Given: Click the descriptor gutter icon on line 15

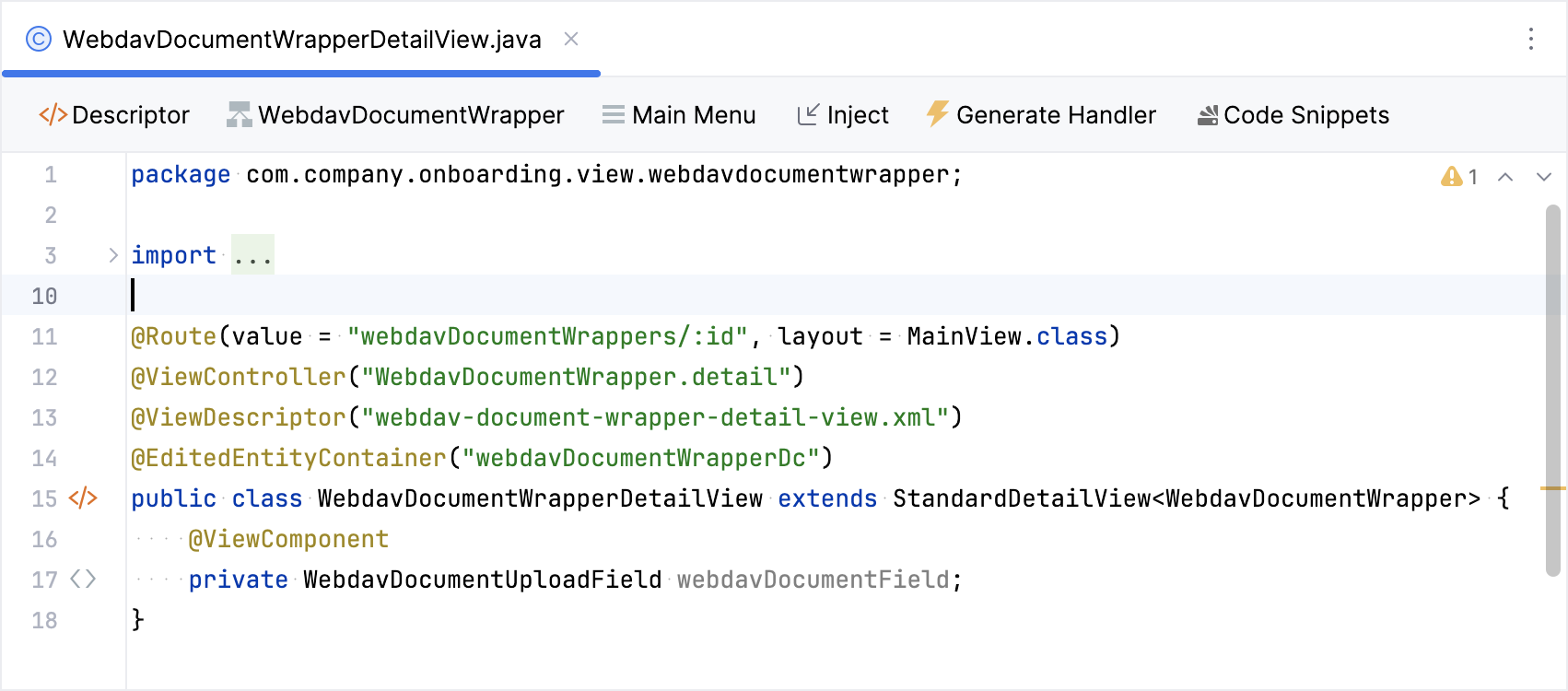Looking at the screenshot, I should [x=83, y=498].
